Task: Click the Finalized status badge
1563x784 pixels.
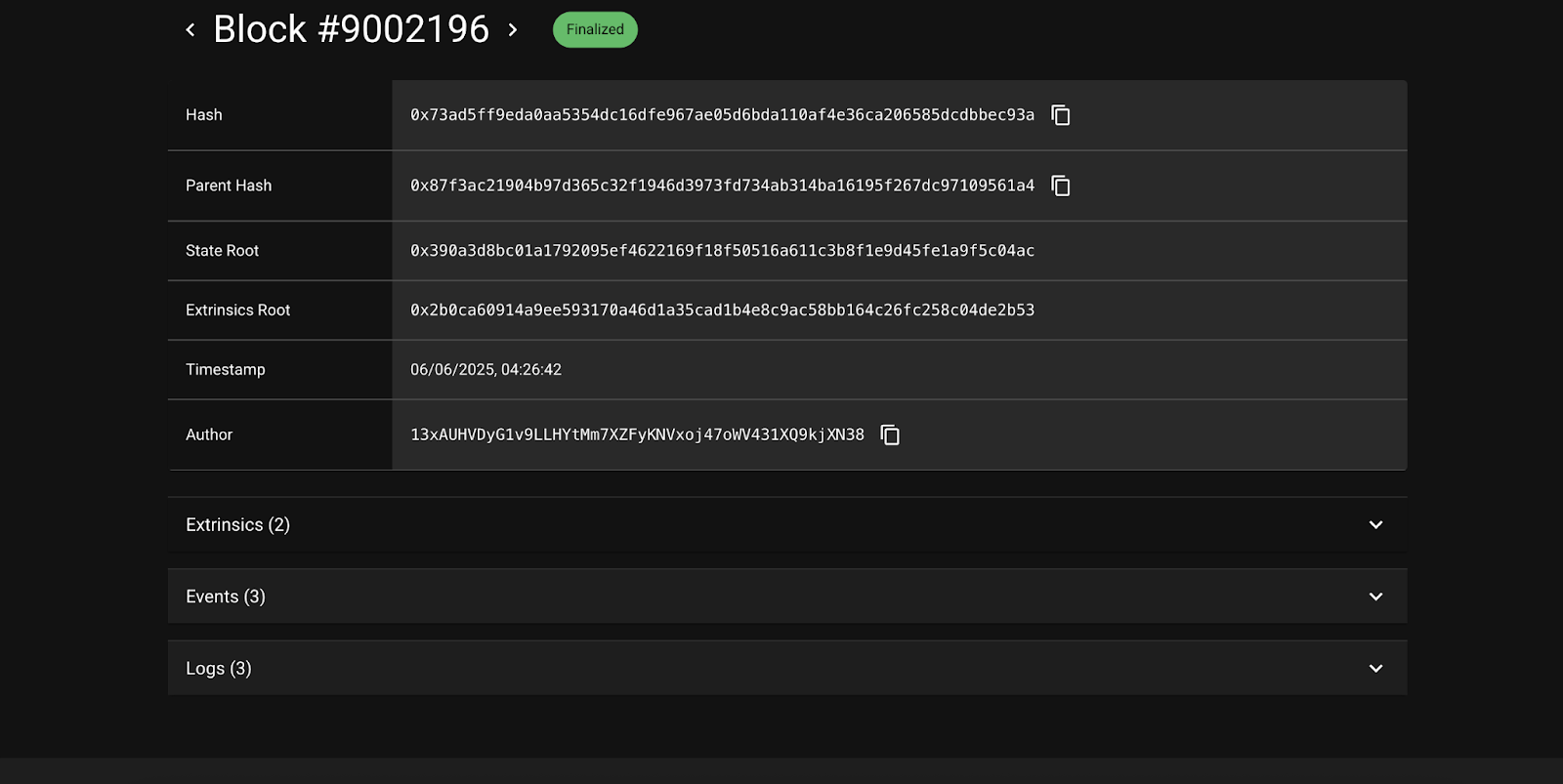Action: click(x=595, y=29)
